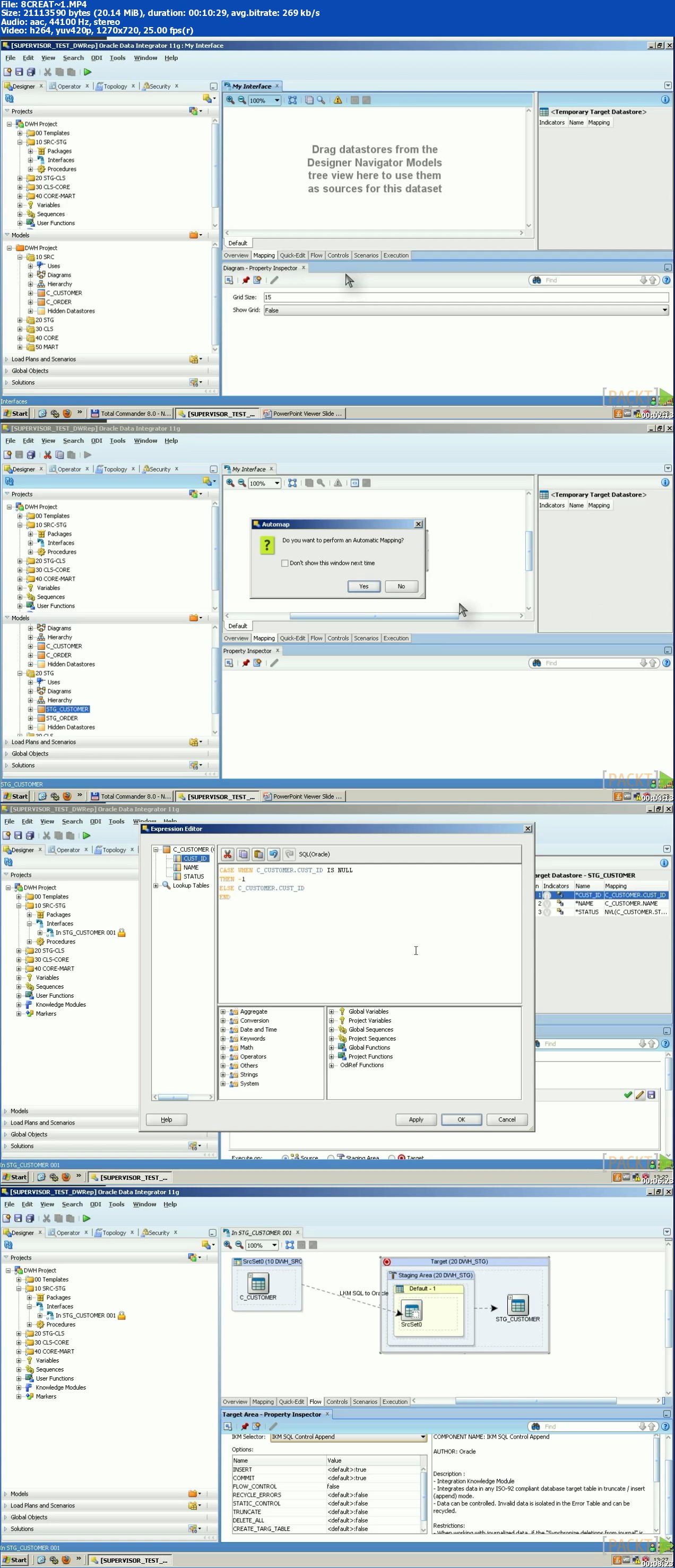Click the greyed Redo icon beside SQL(Oracle) label
This screenshot has height=1568, width=675.
point(289,854)
